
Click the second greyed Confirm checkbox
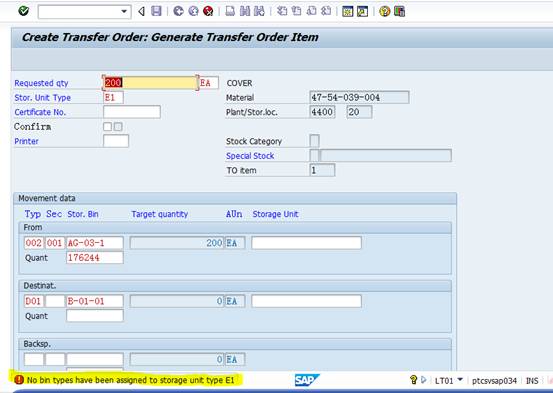coord(118,127)
